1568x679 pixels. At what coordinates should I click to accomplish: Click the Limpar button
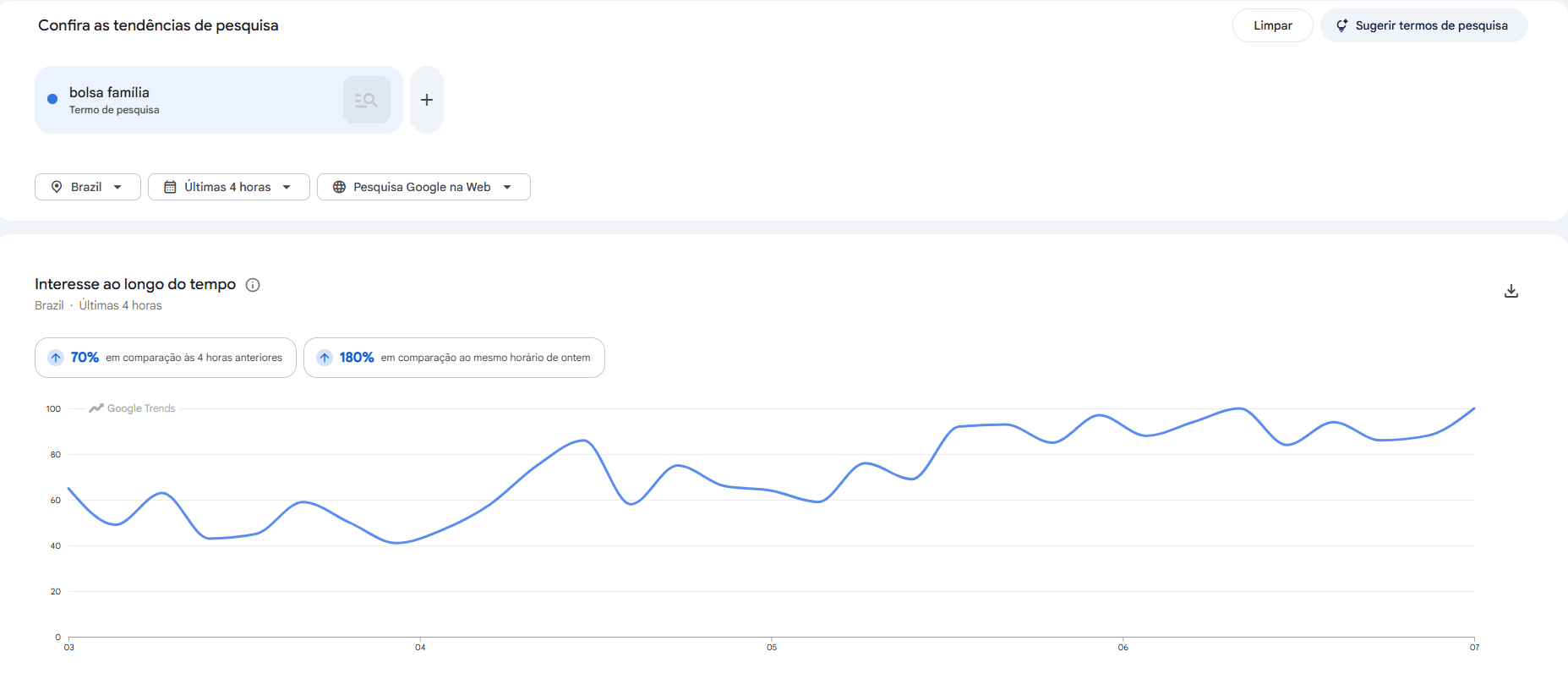coord(1272,25)
